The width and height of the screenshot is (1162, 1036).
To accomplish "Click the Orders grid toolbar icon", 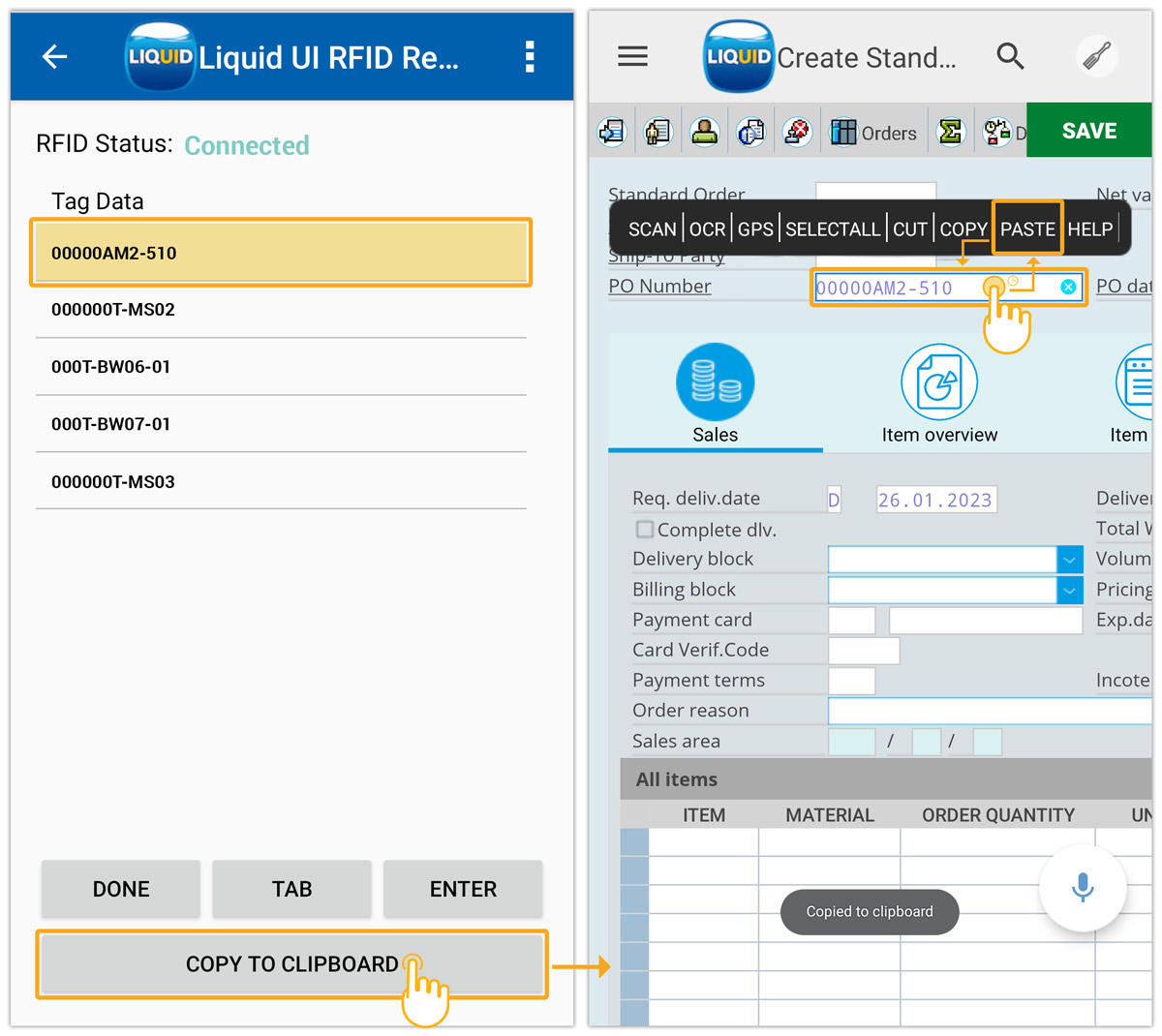I will (844, 132).
